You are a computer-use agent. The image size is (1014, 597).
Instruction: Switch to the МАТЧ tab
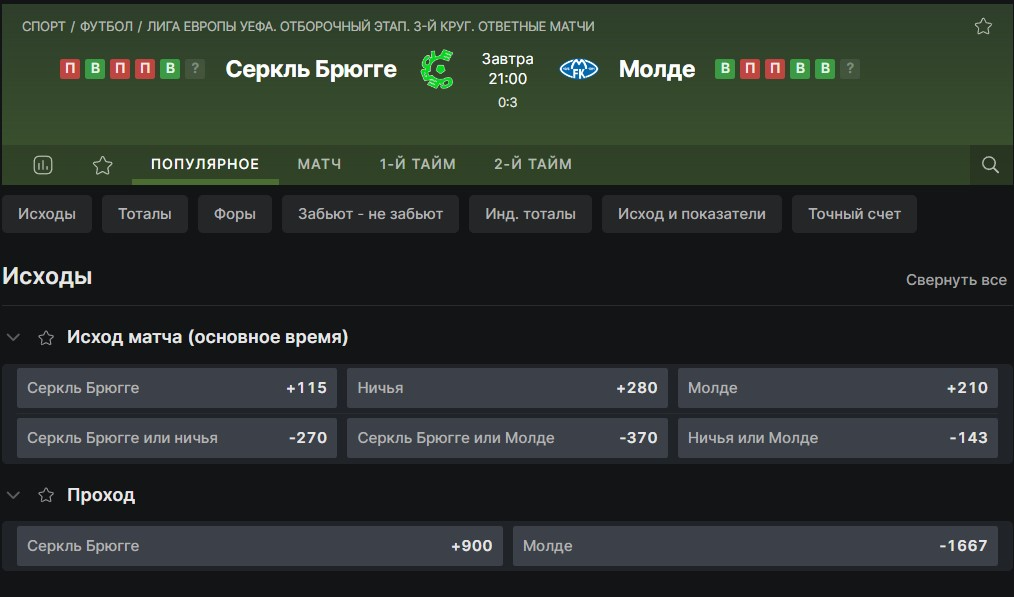tap(319, 164)
